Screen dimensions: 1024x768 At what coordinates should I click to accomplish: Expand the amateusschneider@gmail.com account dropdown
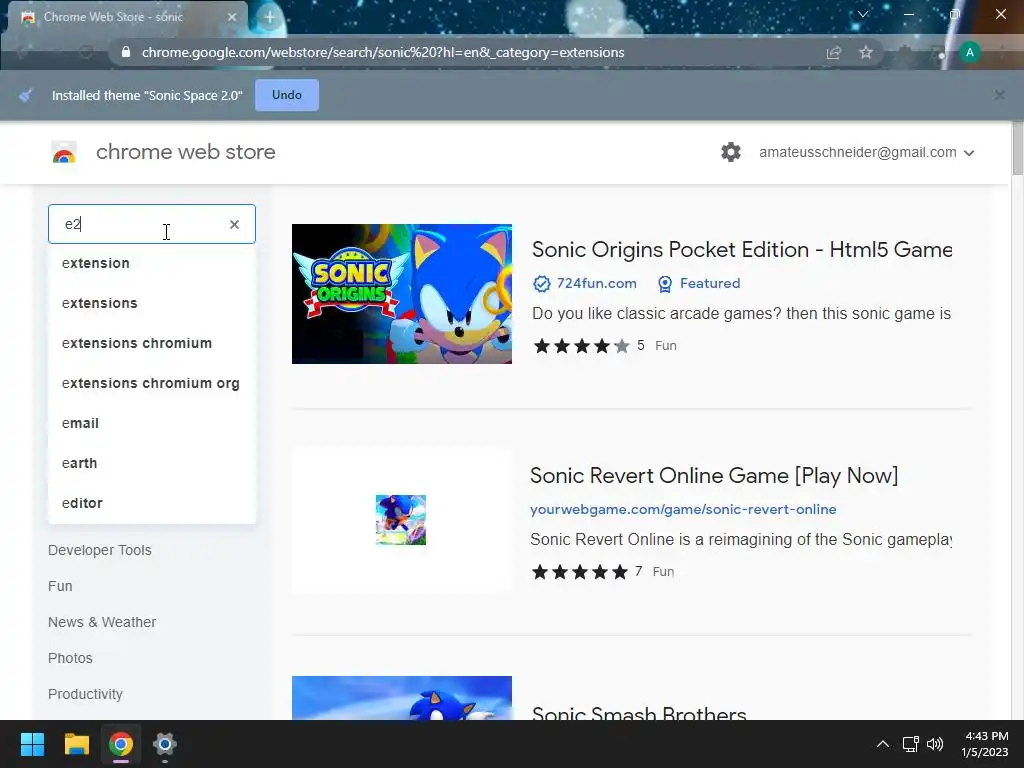867,152
